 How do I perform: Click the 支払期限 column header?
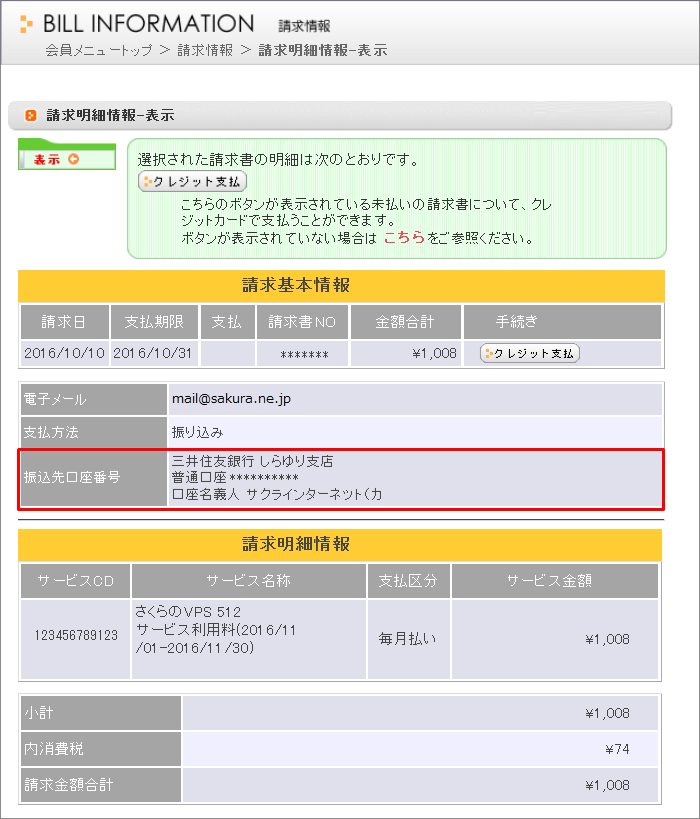154,322
